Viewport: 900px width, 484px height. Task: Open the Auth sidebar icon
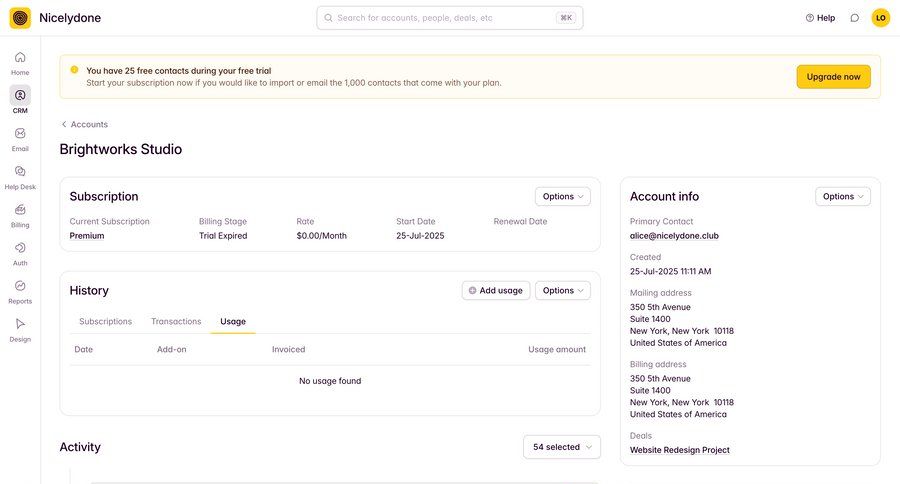click(x=20, y=247)
